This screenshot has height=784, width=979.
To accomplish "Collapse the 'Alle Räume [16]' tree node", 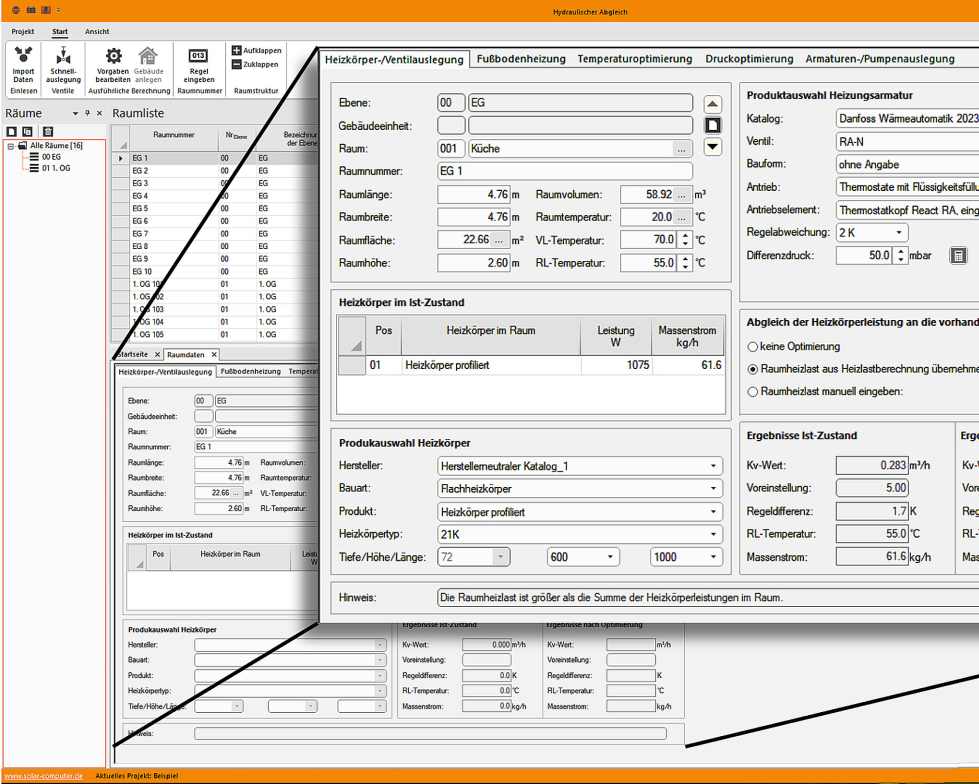I will coord(11,146).
